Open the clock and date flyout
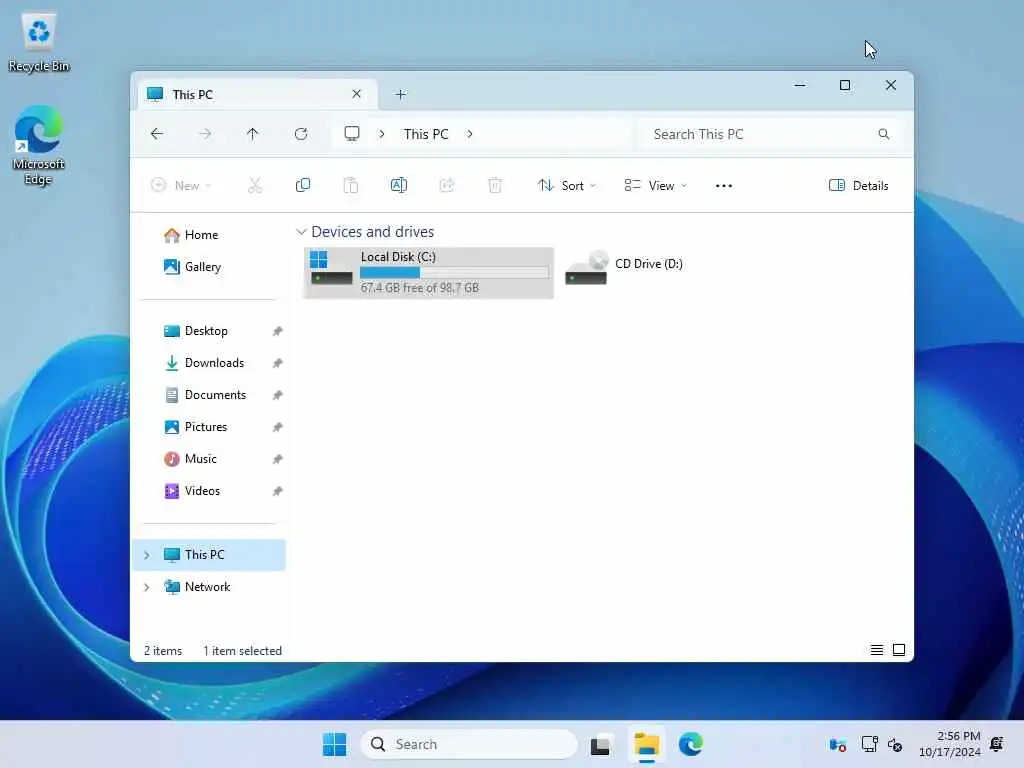Screen dimensions: 1024x768 pos(950,744)
